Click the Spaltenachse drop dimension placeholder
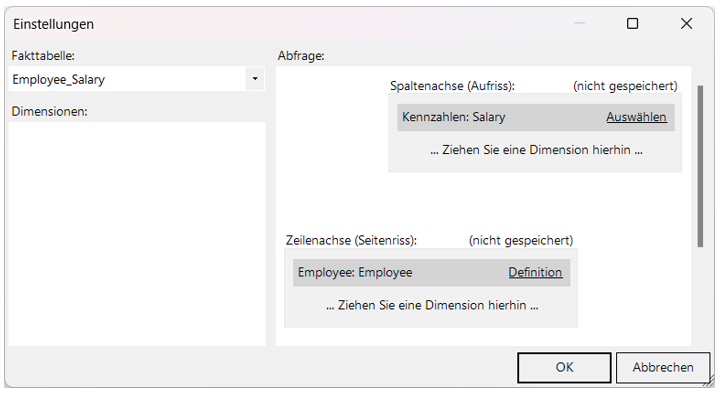 pyautogui.click(x=536, y=150)
